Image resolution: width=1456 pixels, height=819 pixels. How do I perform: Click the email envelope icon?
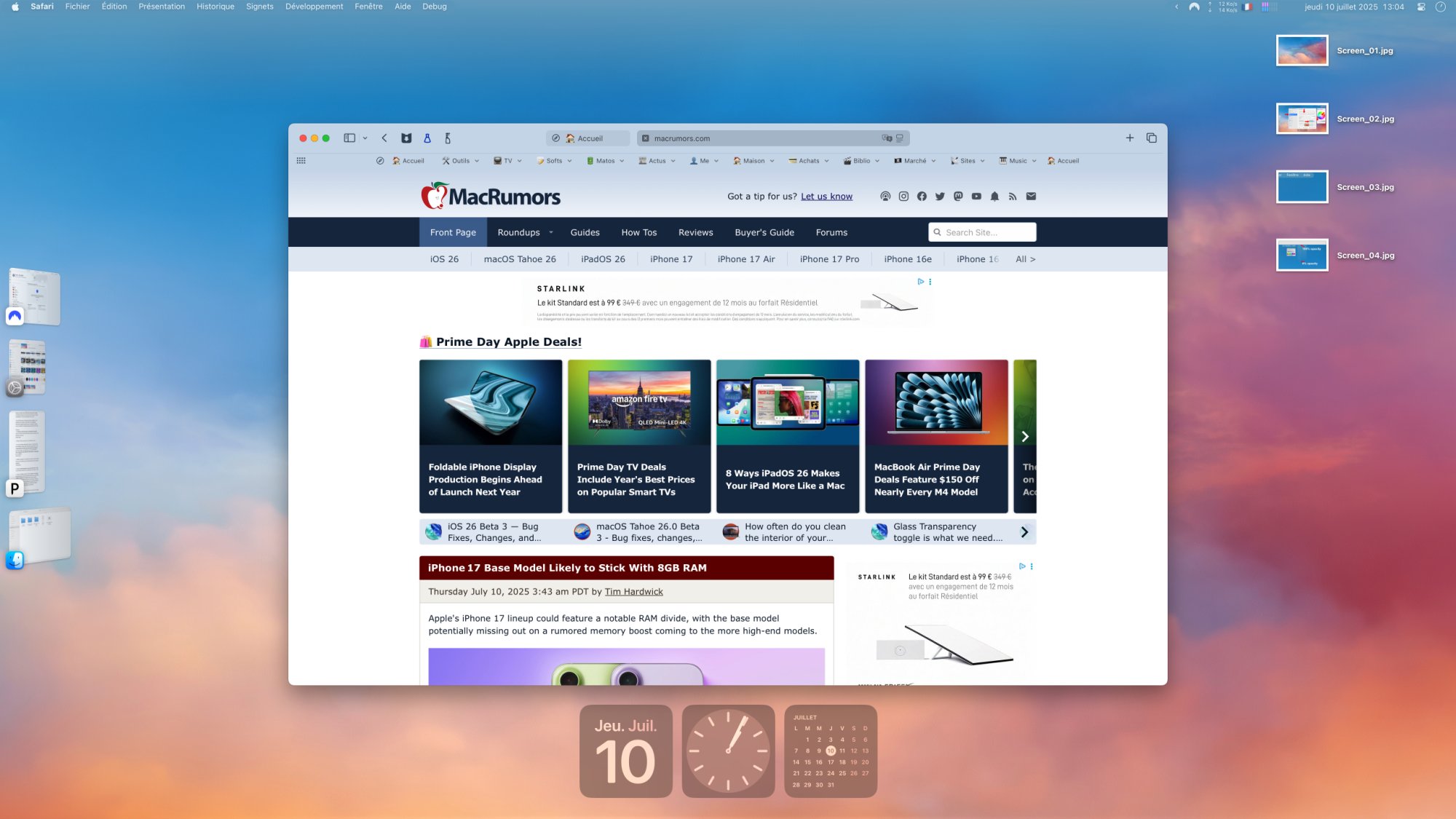coord(1031,197)
